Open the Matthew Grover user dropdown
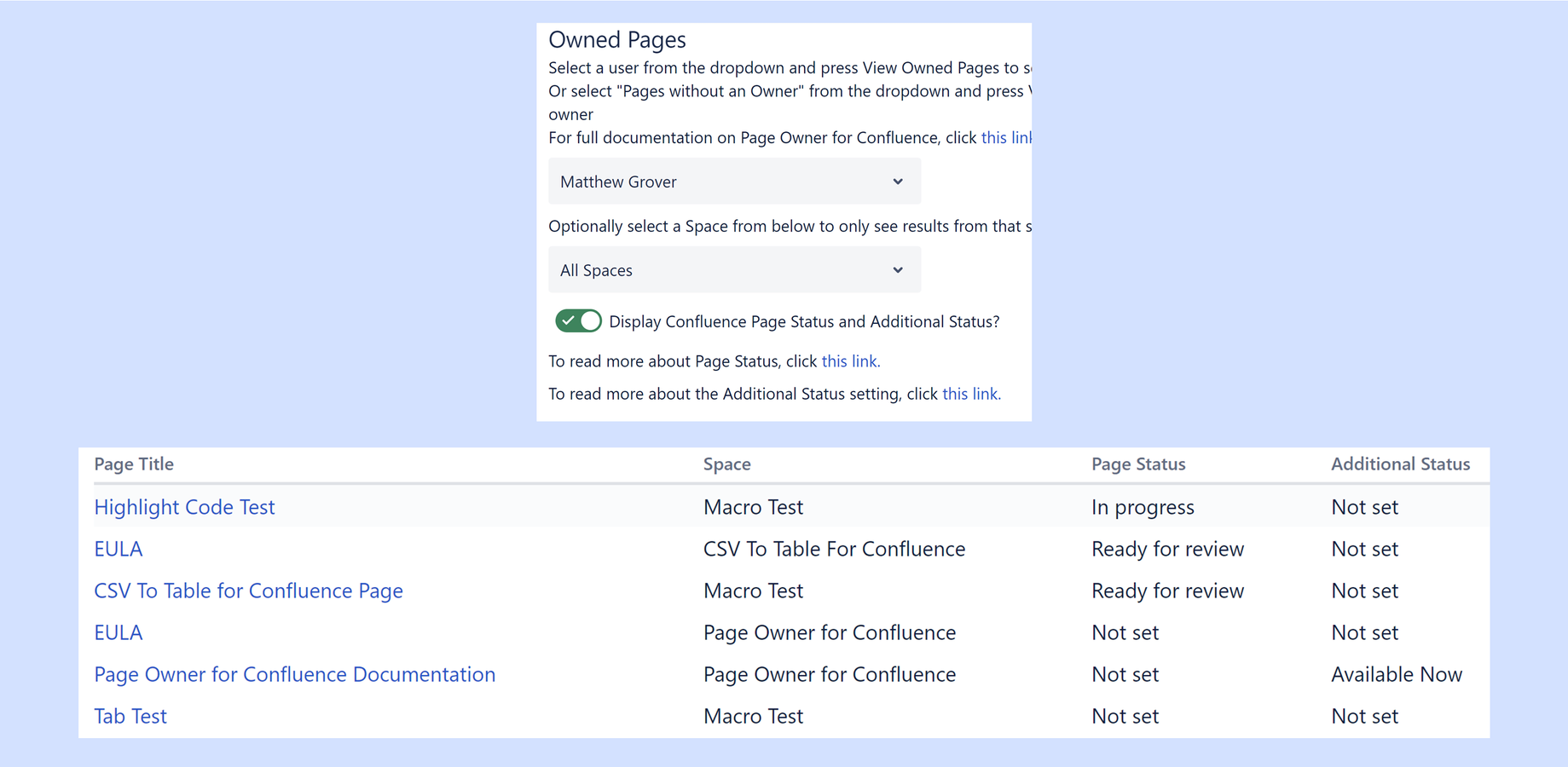Image resolution: width=1568 pixels, height=767 pixels. click(x=734, y=181)
